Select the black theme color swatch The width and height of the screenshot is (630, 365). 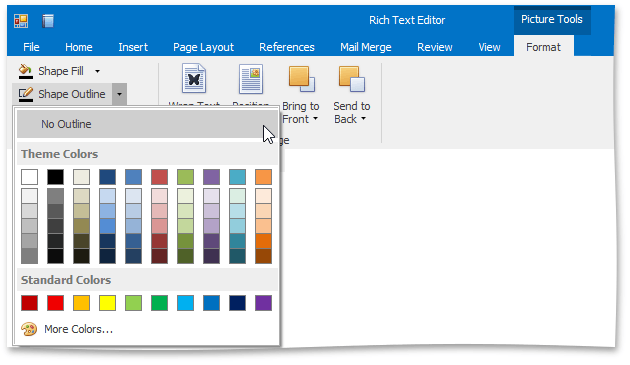click(55, 177)
